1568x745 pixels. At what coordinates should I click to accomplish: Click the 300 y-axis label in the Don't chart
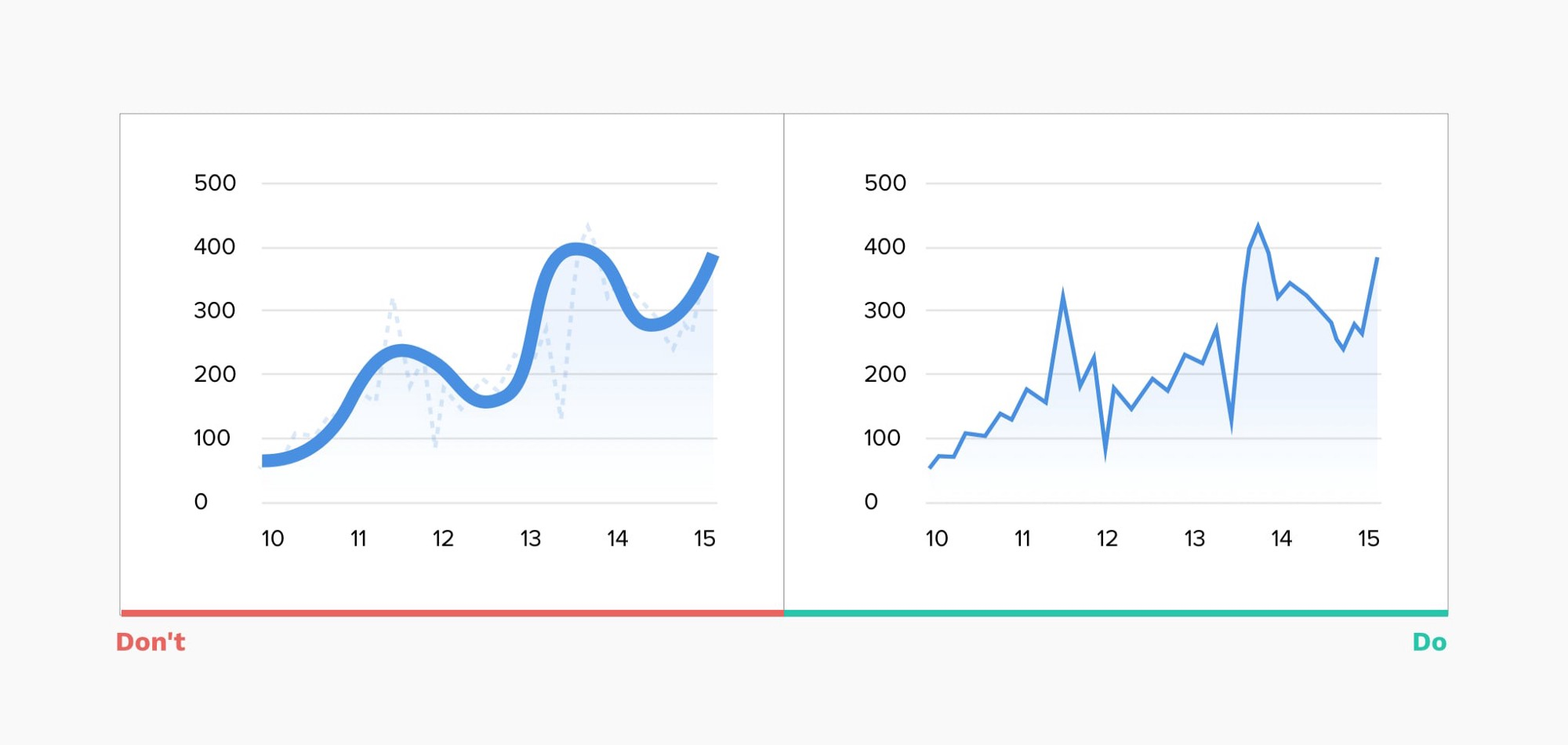coord(215,311)
